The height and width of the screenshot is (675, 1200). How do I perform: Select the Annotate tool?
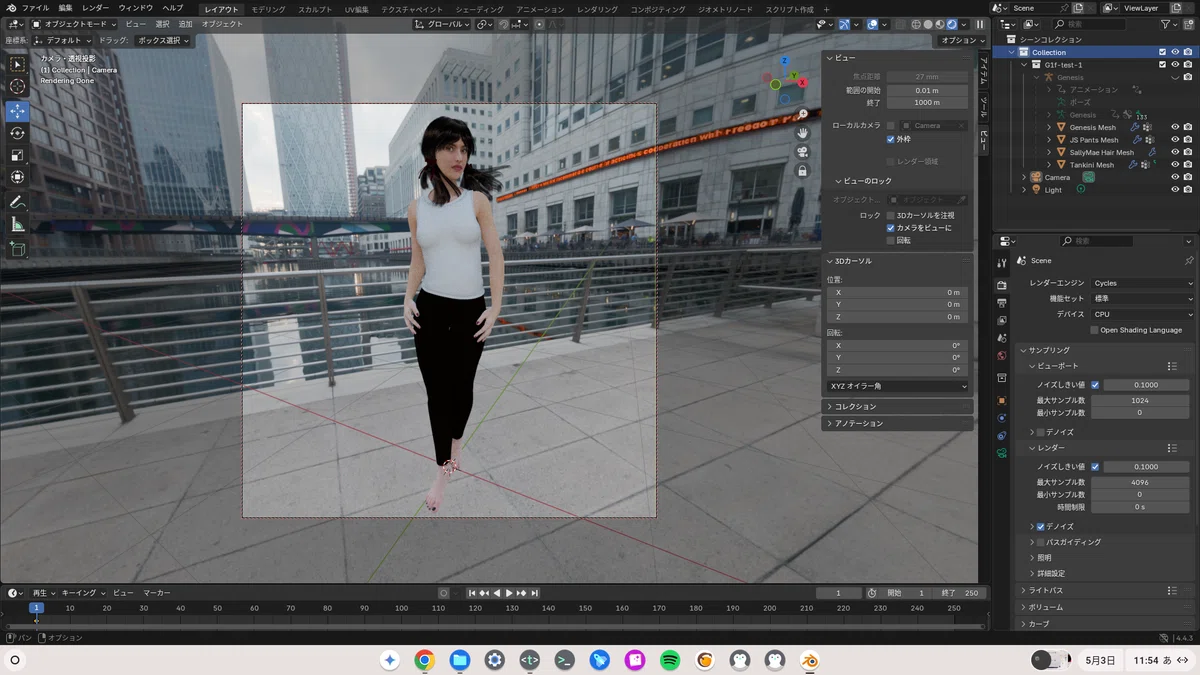(x=17, y=202)
